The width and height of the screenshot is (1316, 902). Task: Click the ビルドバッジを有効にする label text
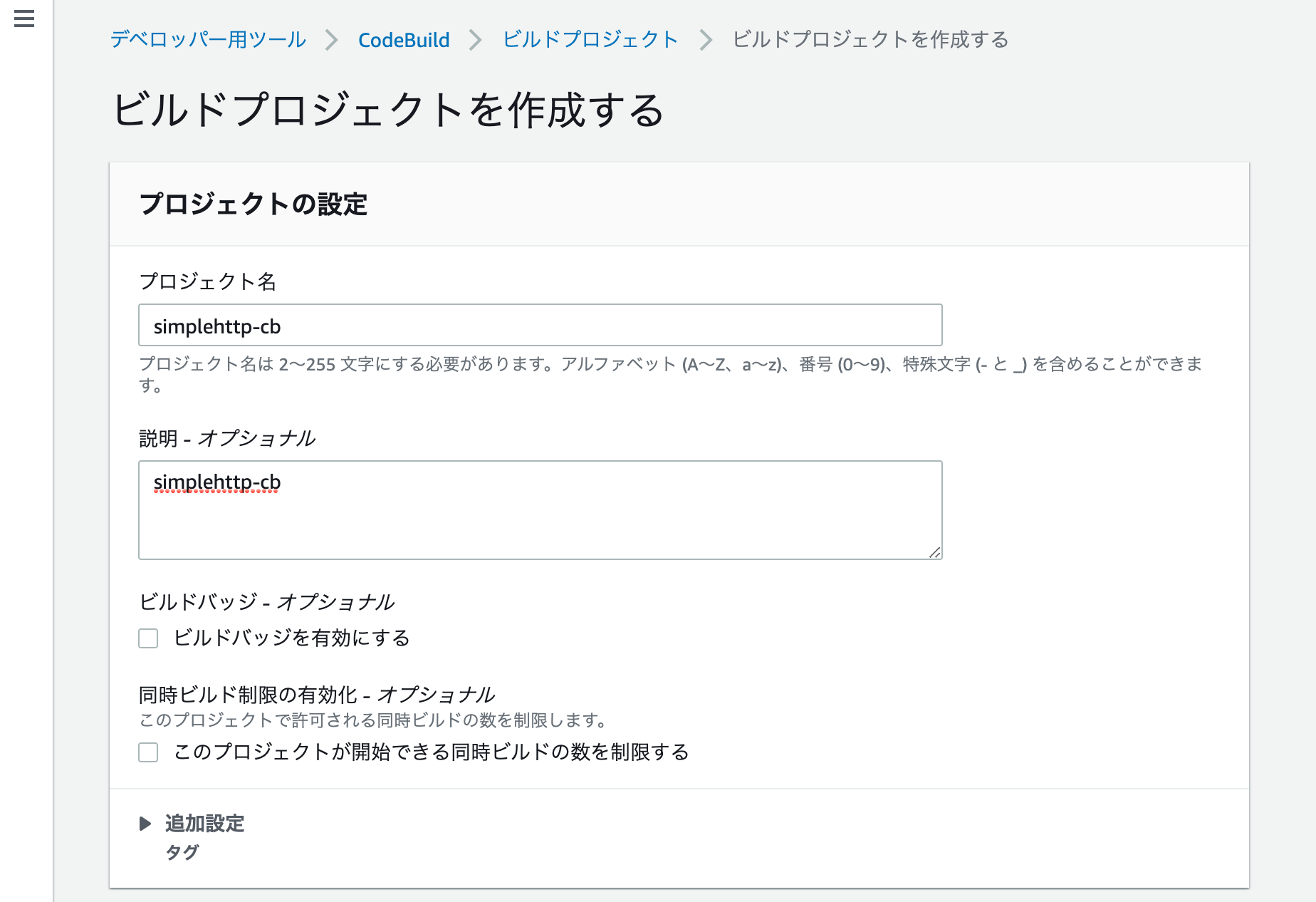pyautogui.click(x=292, y=638)
